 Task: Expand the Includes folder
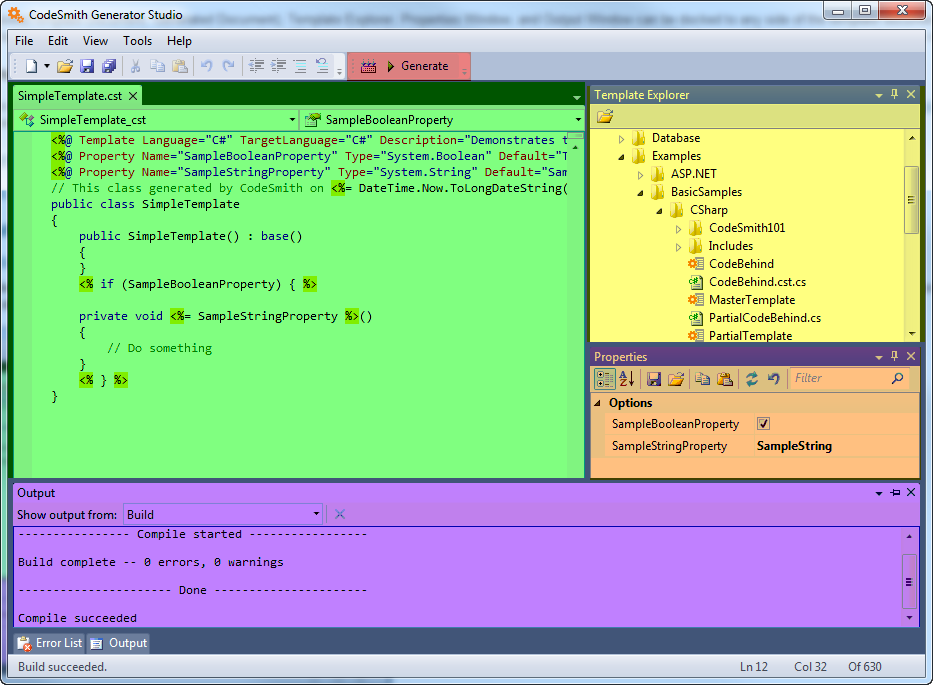click(x=678, y=246)
